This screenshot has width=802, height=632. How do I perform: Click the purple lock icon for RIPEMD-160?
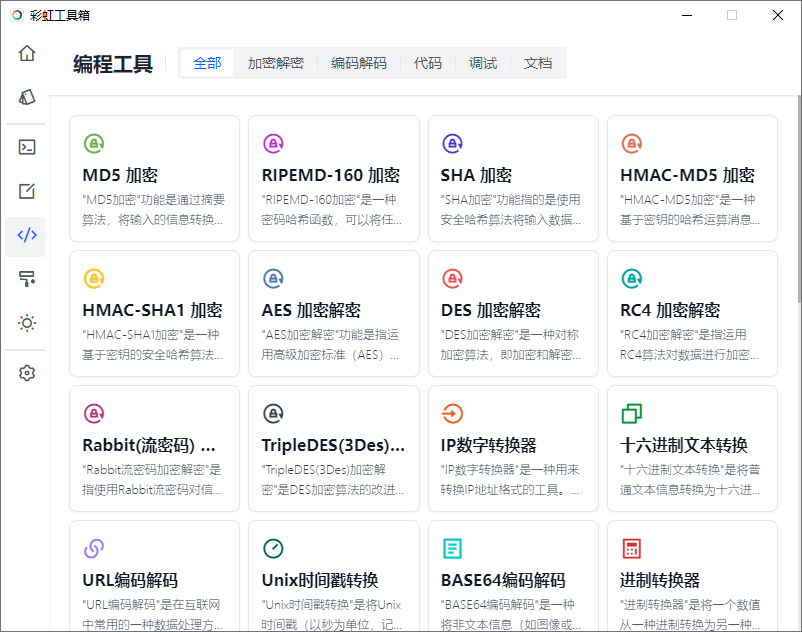click(273, 144)
